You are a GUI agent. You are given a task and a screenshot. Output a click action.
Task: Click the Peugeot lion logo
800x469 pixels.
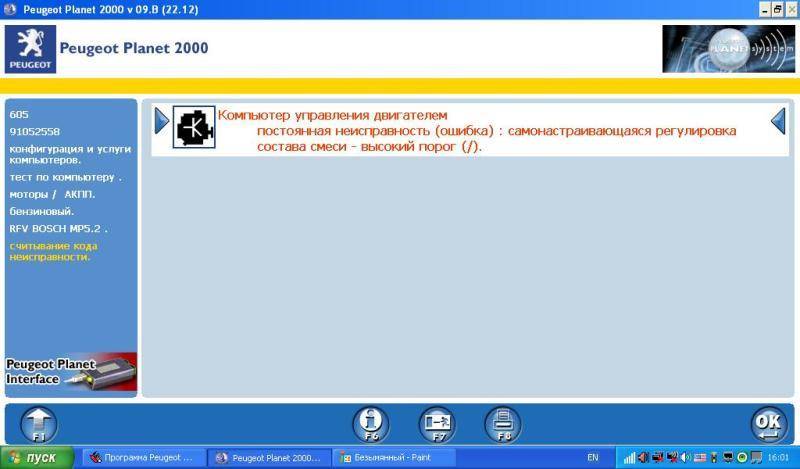click(x=30, y=50)
